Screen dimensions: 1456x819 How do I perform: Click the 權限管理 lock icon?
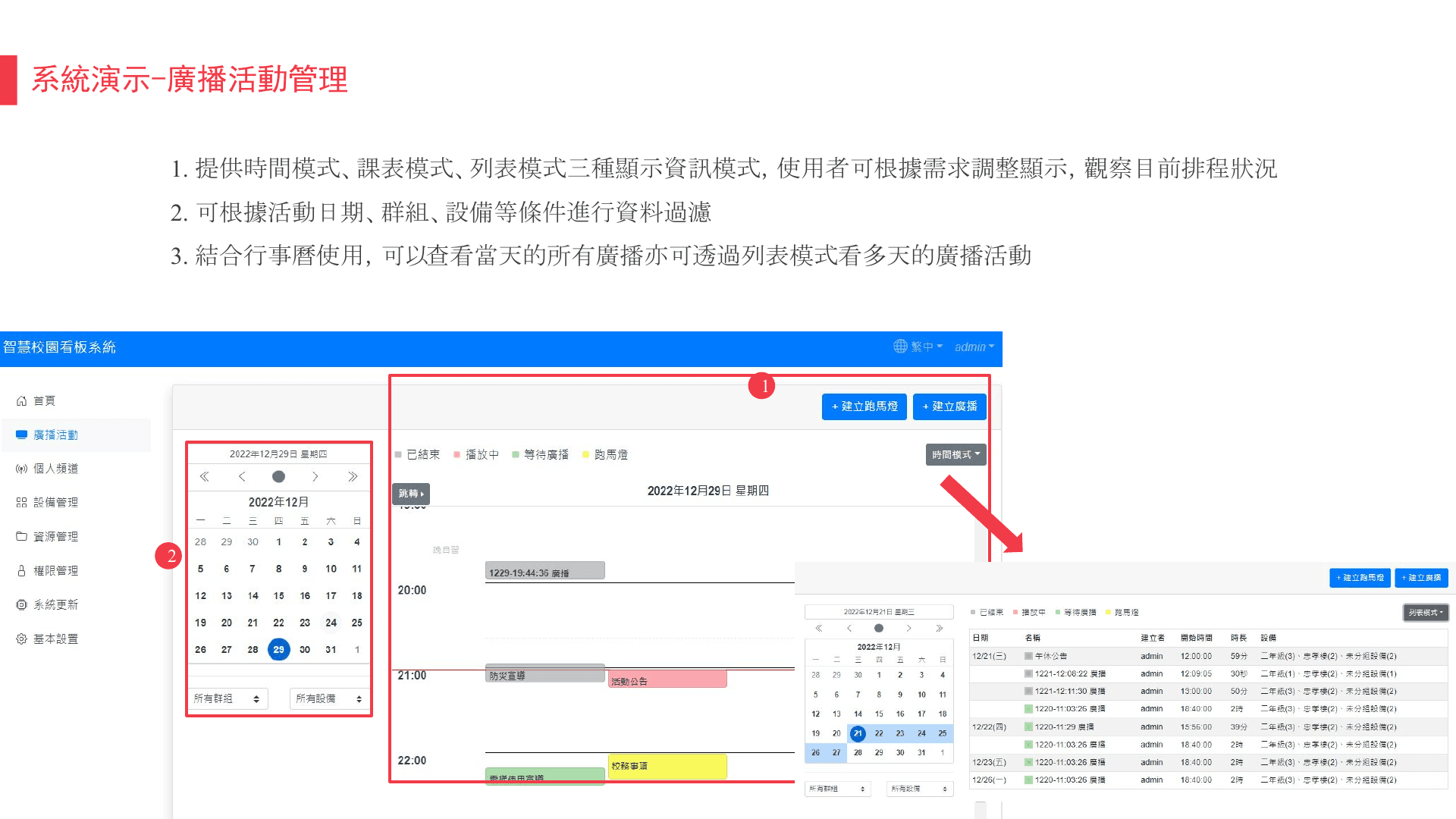(21, 570)
